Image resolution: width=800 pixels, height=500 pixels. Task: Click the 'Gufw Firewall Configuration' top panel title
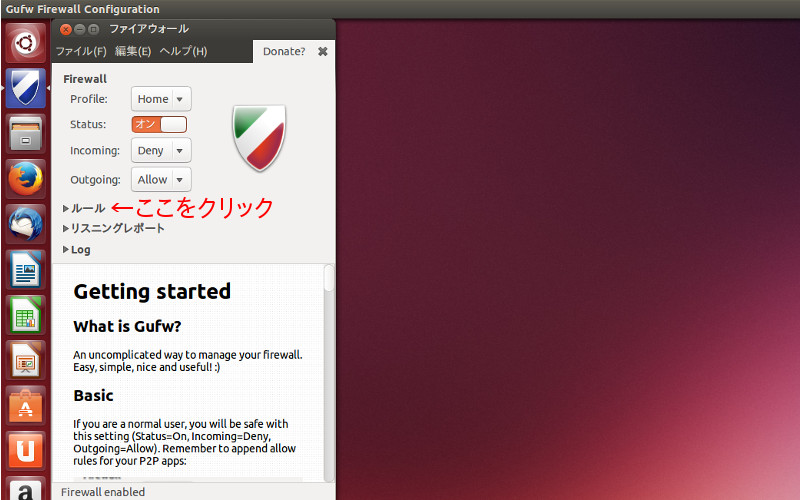coord(83,9)
